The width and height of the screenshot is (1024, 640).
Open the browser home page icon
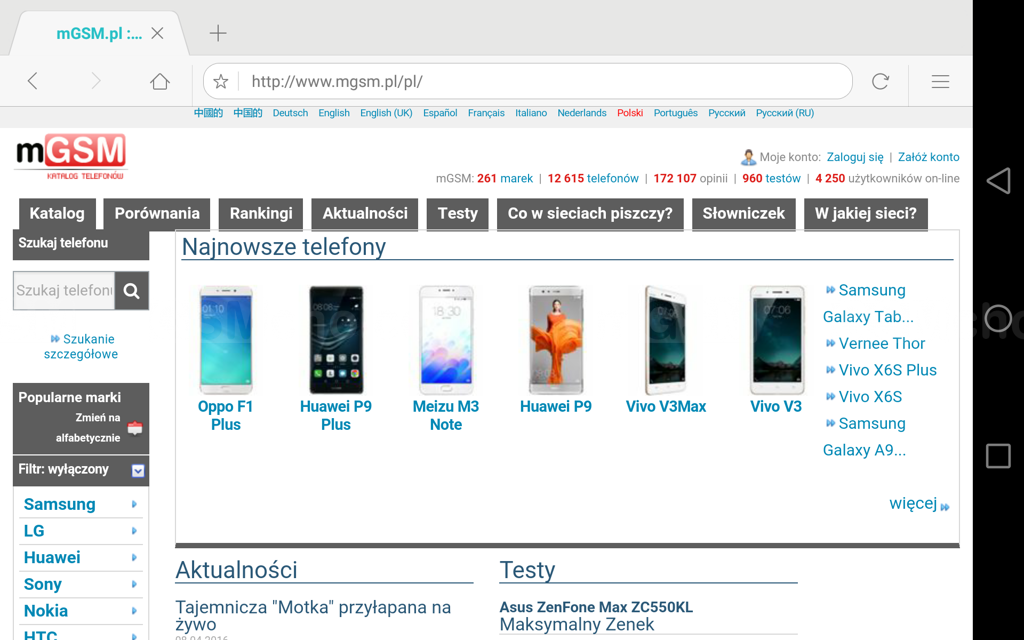point(160,81)
